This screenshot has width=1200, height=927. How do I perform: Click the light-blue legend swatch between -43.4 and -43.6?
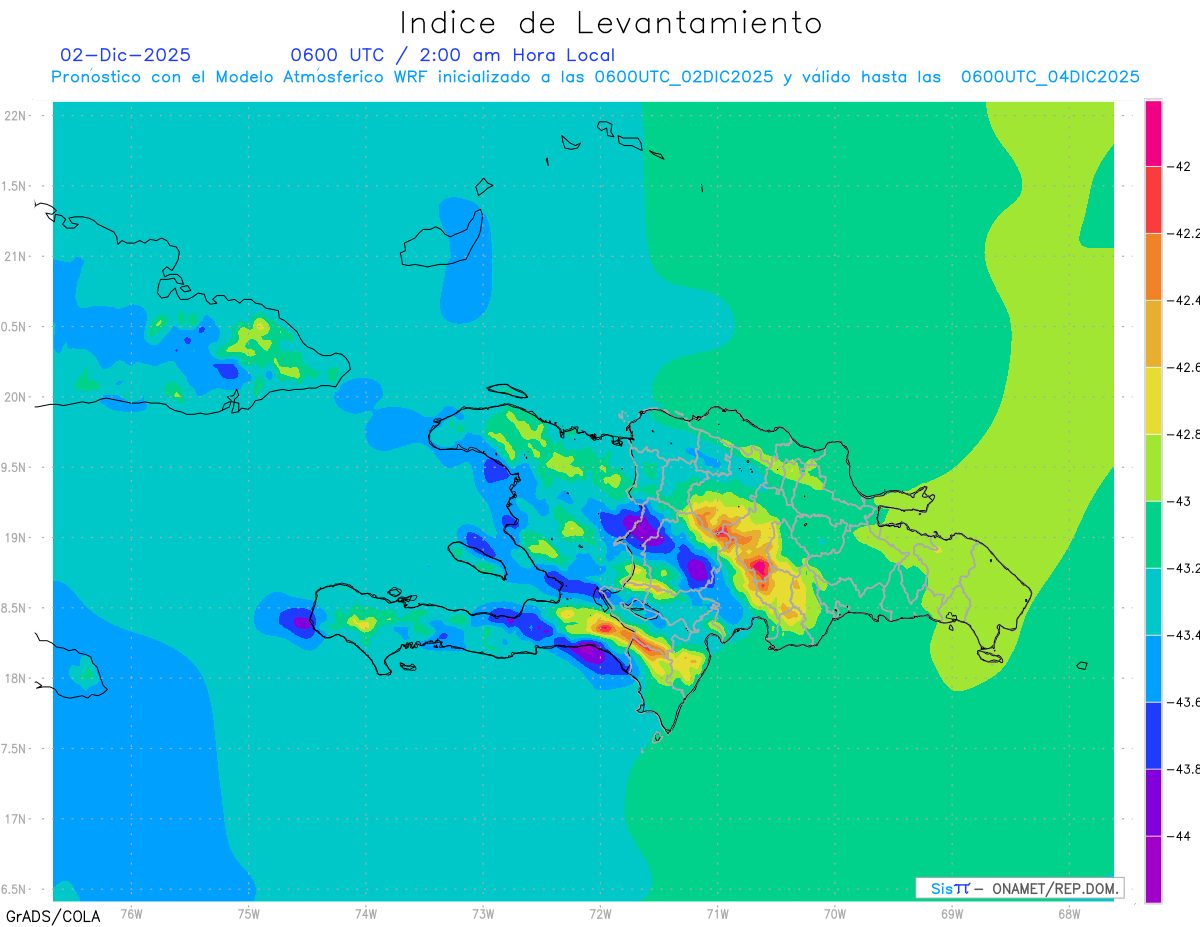(x=1153, y=669)
